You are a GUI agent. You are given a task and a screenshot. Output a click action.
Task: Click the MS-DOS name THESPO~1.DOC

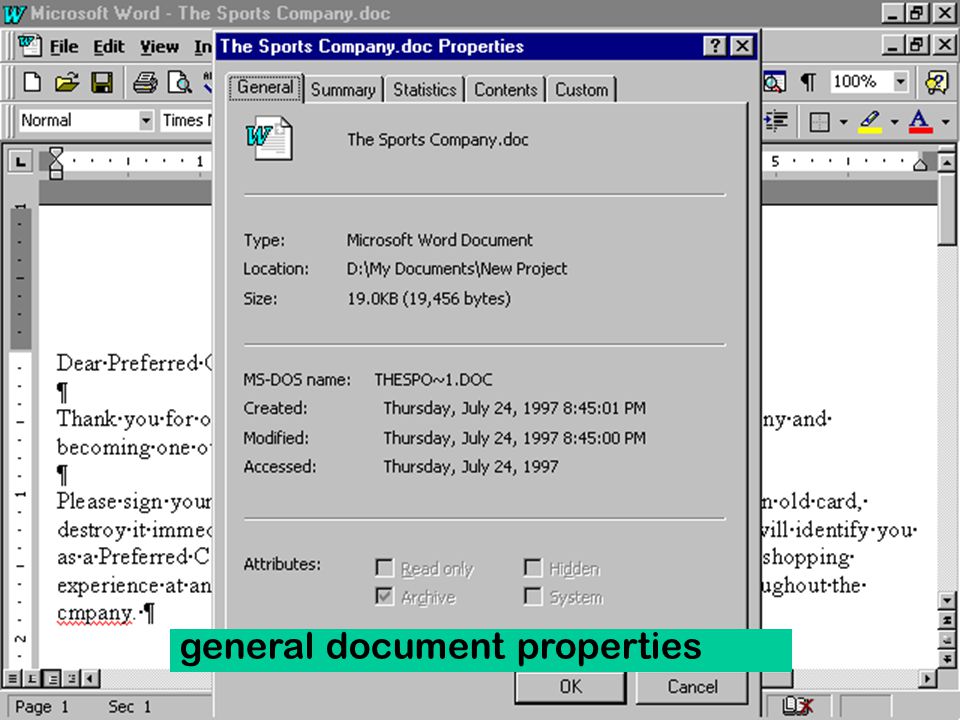[433, 380]
